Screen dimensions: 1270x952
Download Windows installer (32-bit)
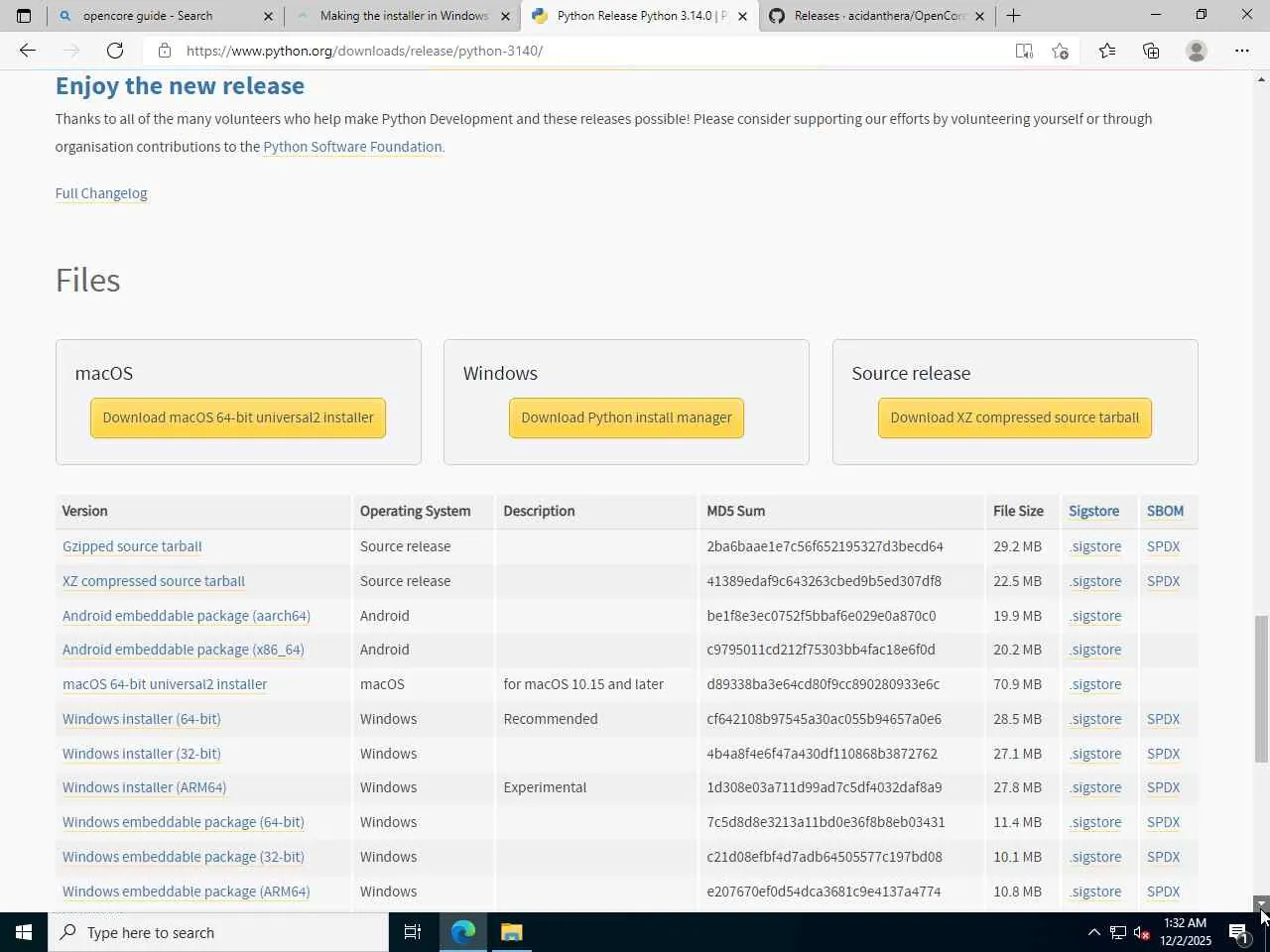click(142, 754)
